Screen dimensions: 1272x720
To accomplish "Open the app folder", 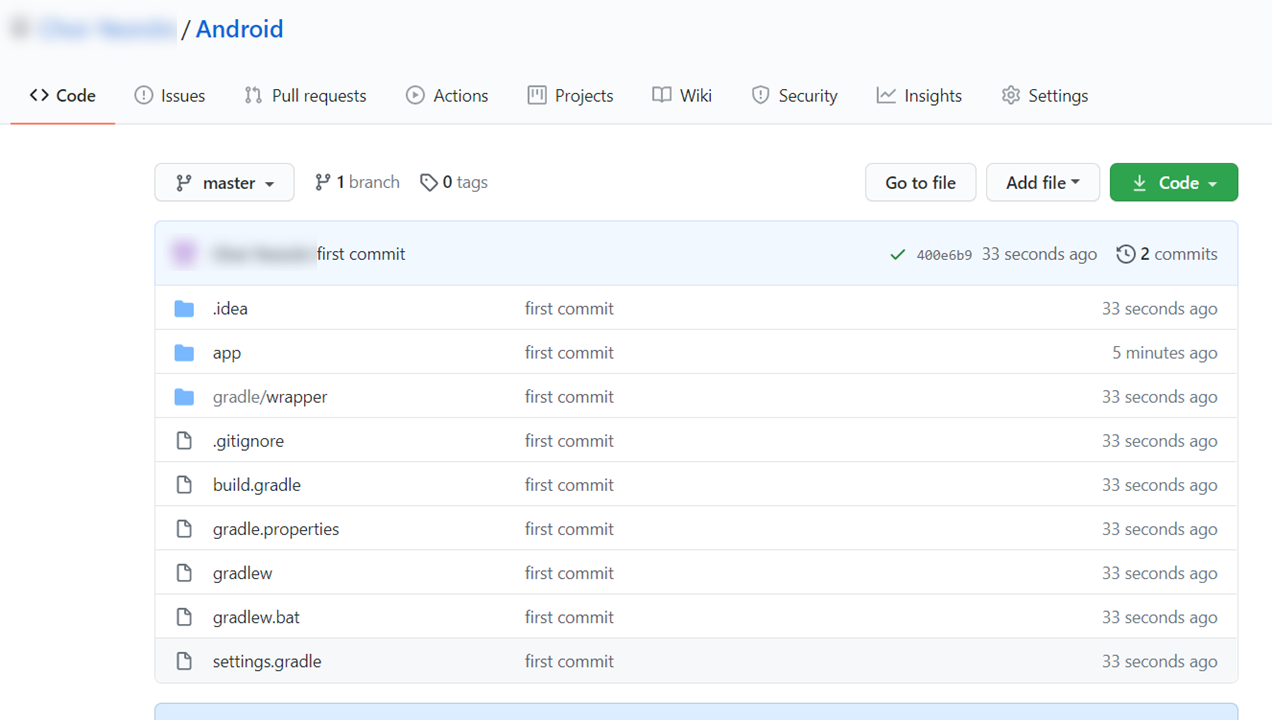I will [227, 353].
